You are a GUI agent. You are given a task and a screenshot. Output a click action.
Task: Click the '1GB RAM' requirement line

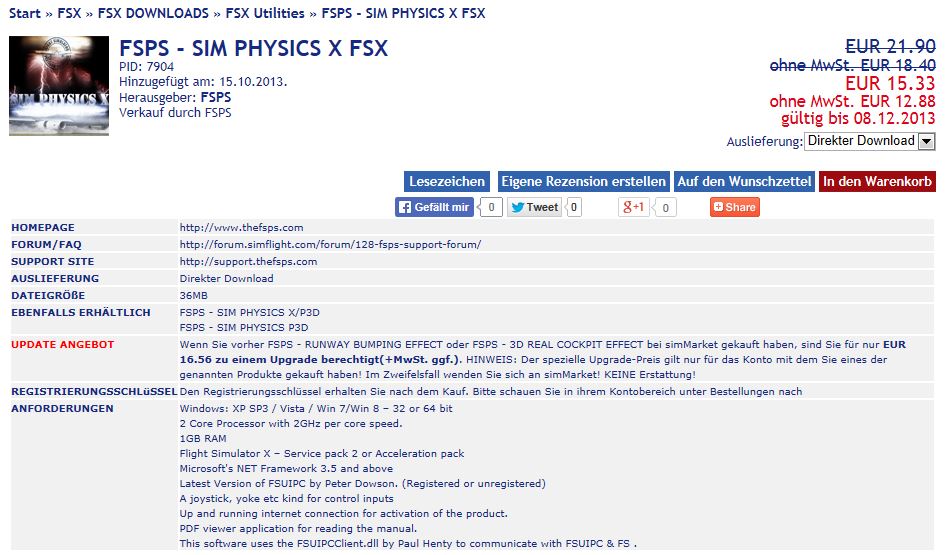(203, 438)
